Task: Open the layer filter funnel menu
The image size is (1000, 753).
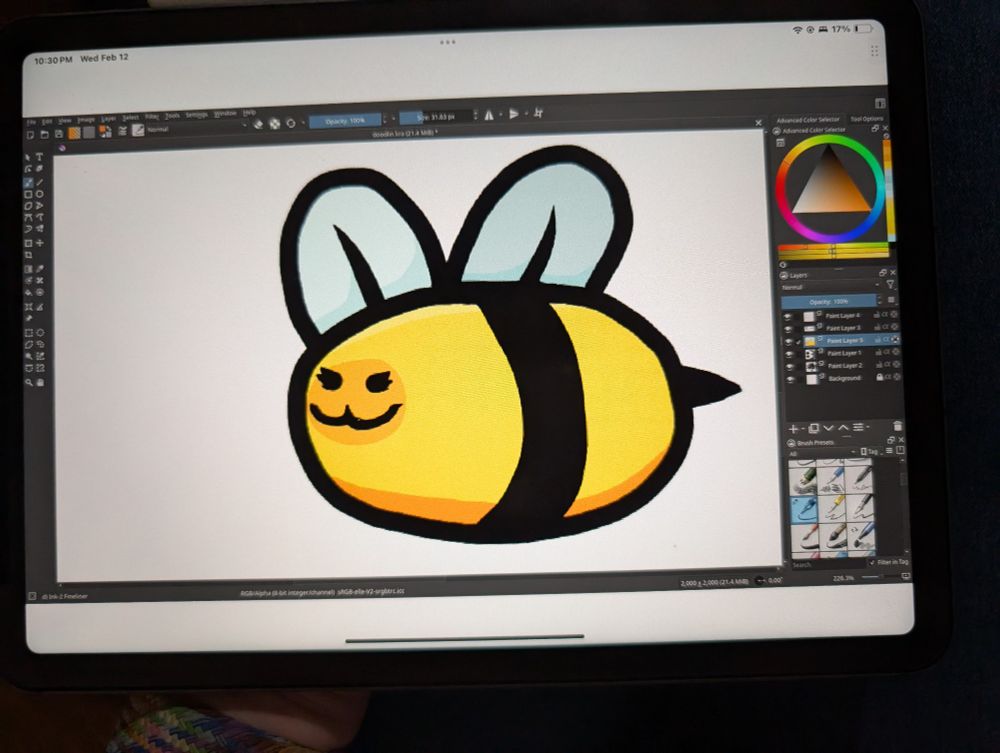Action: 890,285
